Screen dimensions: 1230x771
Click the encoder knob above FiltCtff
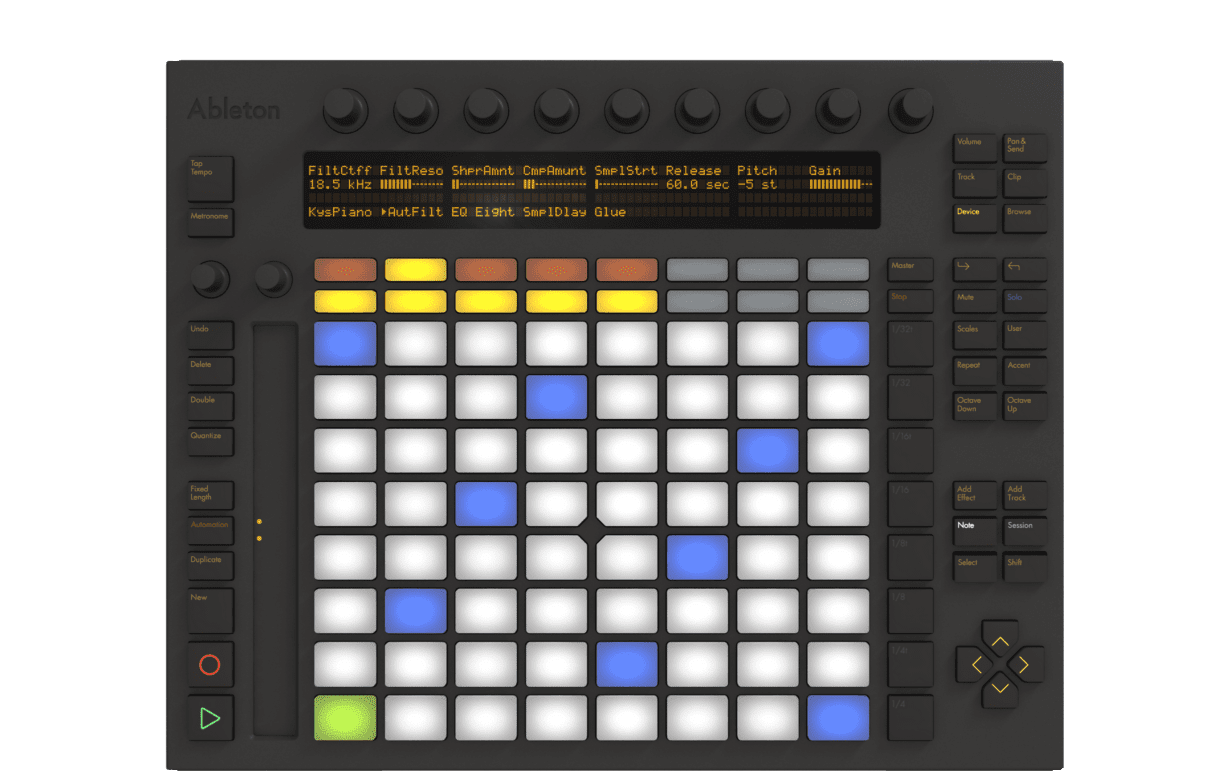coord(345,109)
